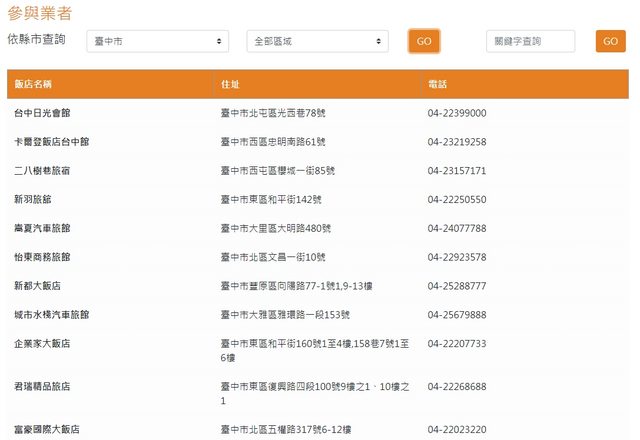Click the GO button next to district dropdown

424,41
